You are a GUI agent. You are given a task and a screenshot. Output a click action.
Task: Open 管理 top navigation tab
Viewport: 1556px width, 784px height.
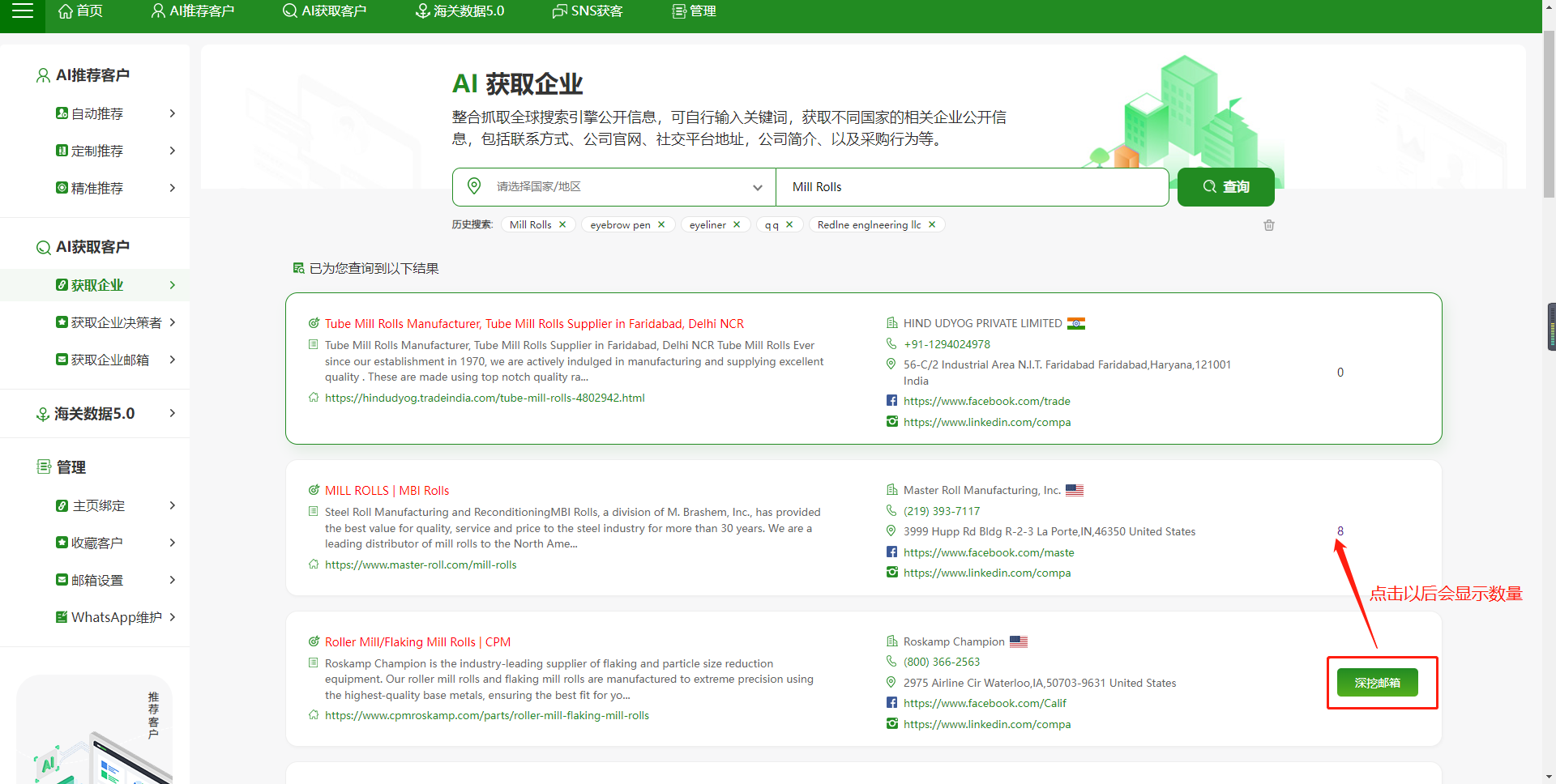pos(695,11)
